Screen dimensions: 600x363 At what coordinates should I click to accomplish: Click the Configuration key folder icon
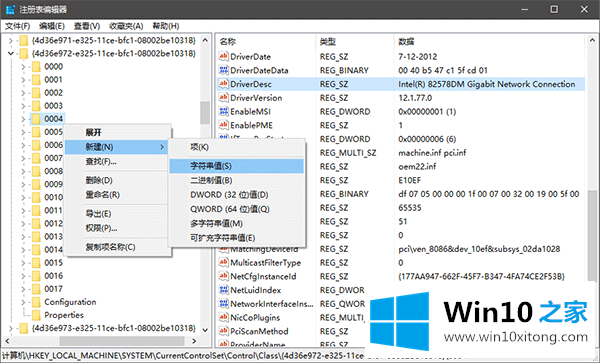36,302
